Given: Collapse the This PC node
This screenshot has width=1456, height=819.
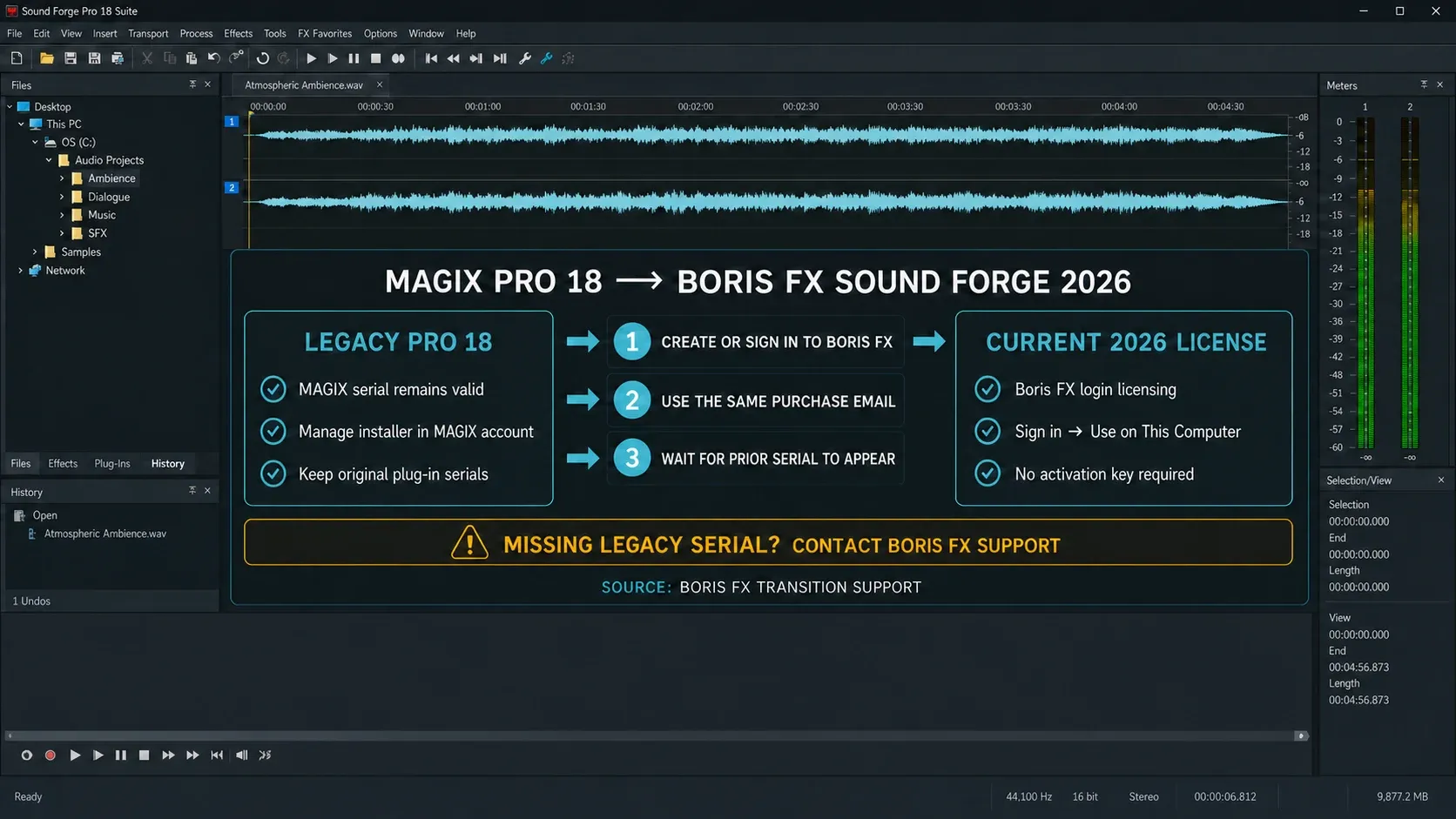Looking at the screenshot, I should pos(21,124).
